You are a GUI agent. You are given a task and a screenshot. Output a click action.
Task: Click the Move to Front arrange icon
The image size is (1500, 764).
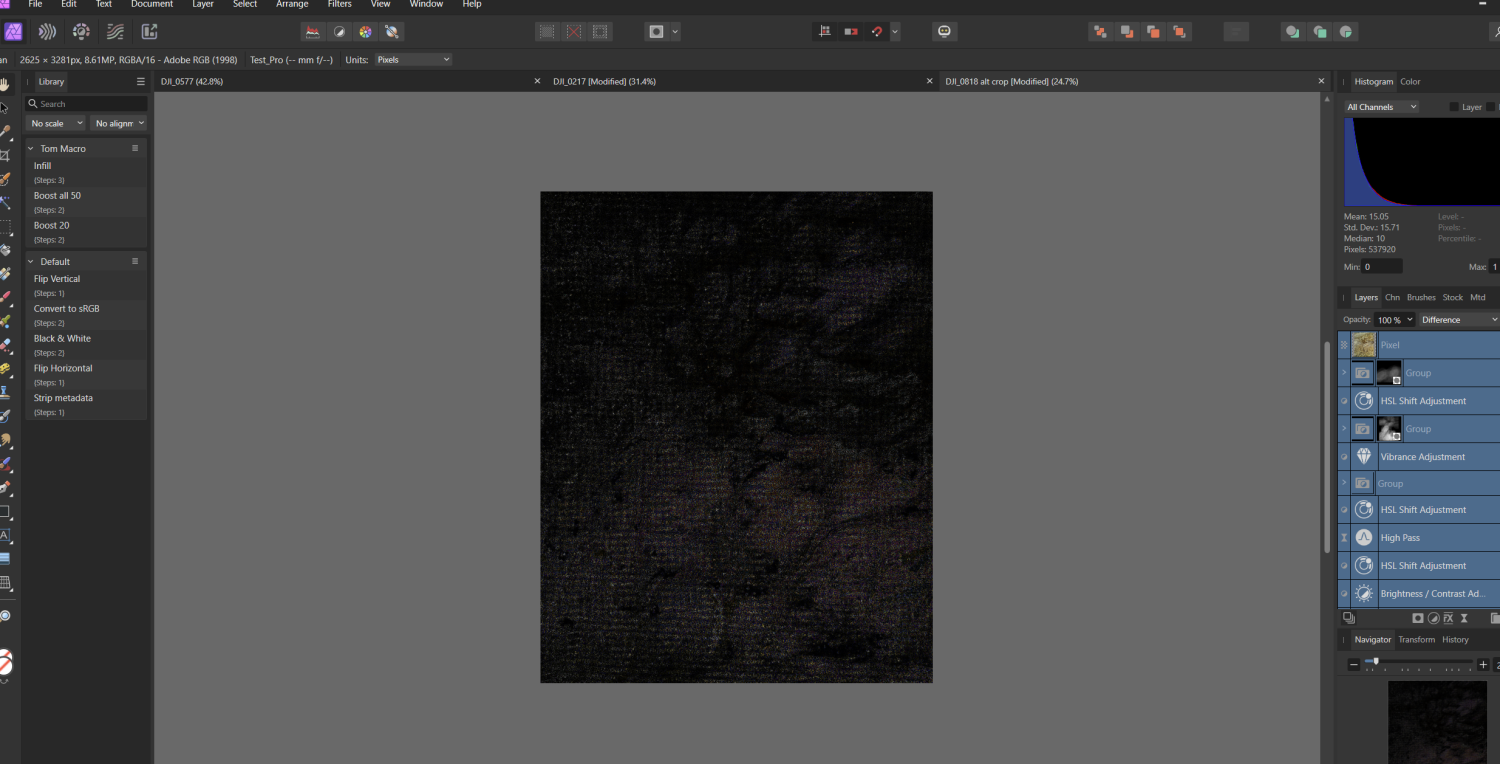point(1179,32)
